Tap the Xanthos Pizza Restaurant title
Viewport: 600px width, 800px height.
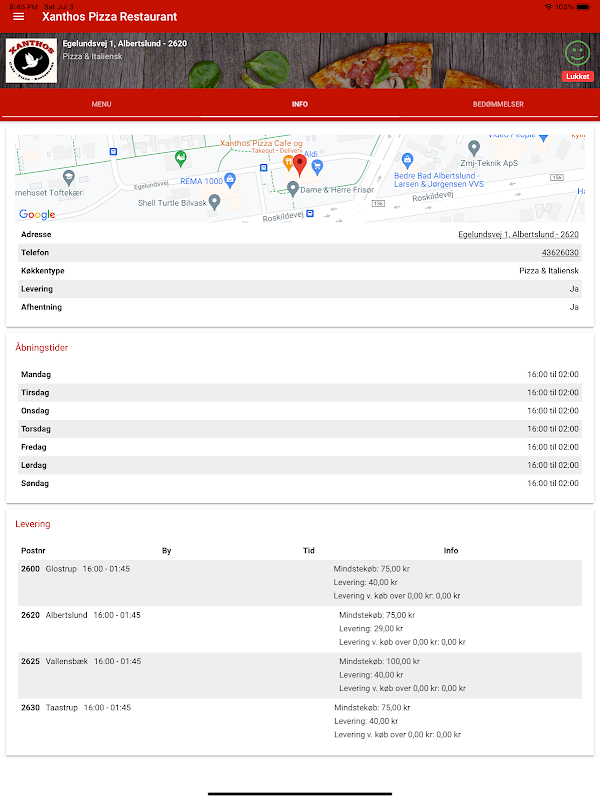tap(109, 17)
